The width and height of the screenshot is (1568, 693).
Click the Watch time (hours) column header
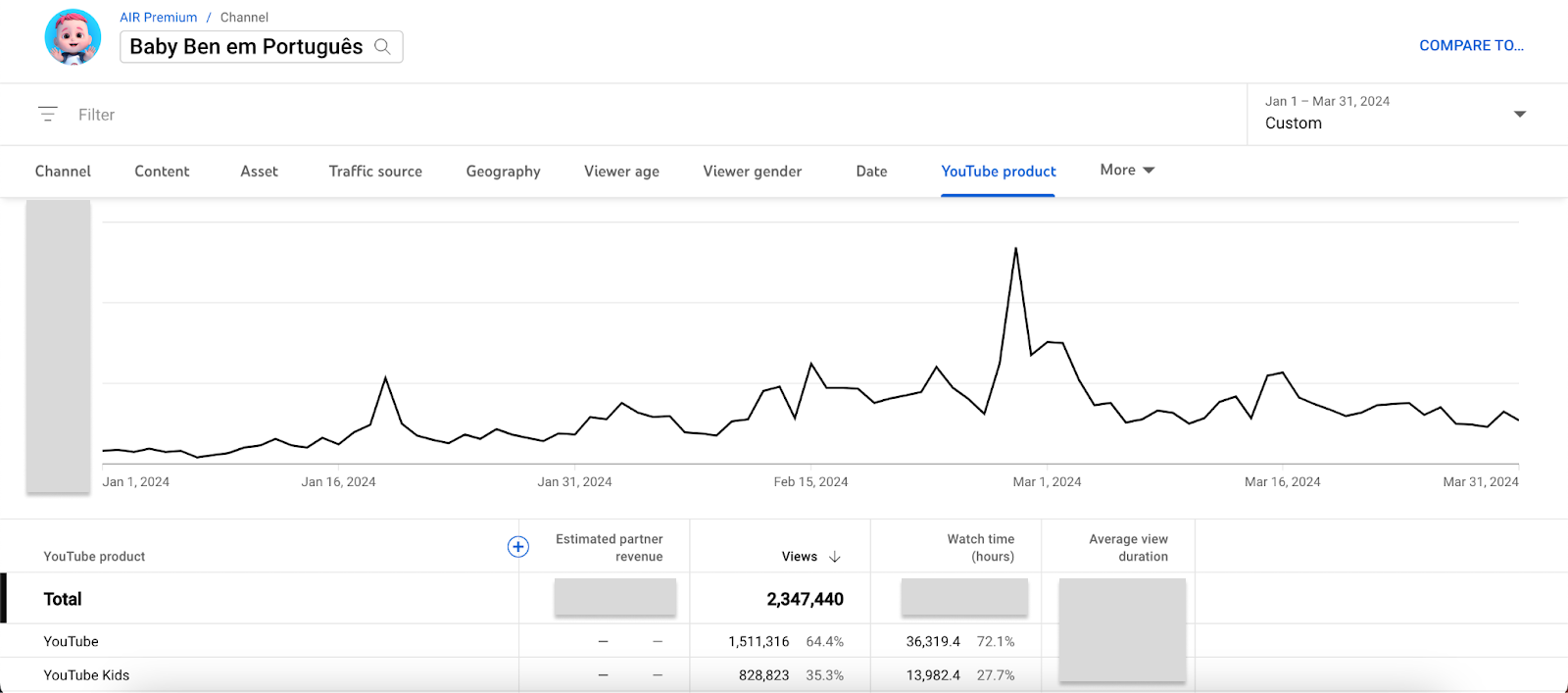click(980, 548)
